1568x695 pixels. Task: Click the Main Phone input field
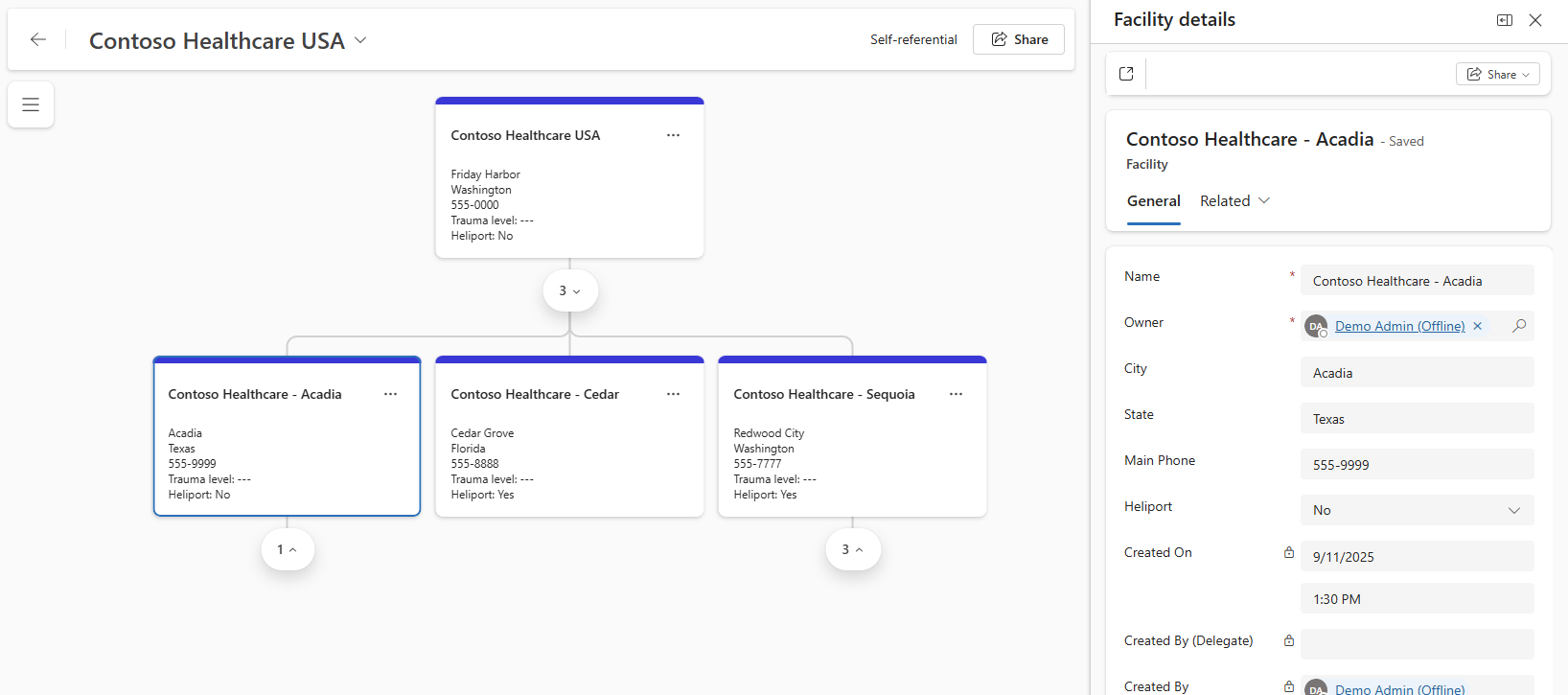tap(1418, 465)
